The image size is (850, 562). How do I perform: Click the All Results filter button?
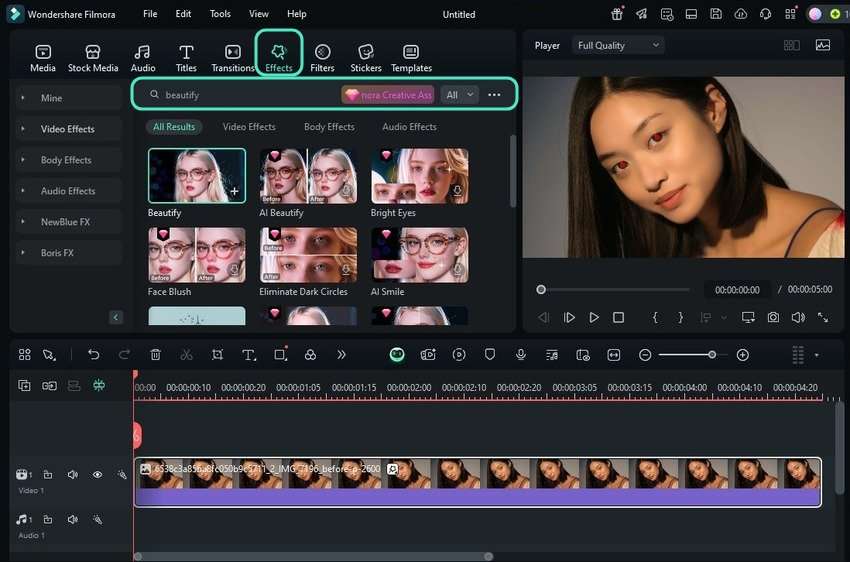(x=174, y=127)
